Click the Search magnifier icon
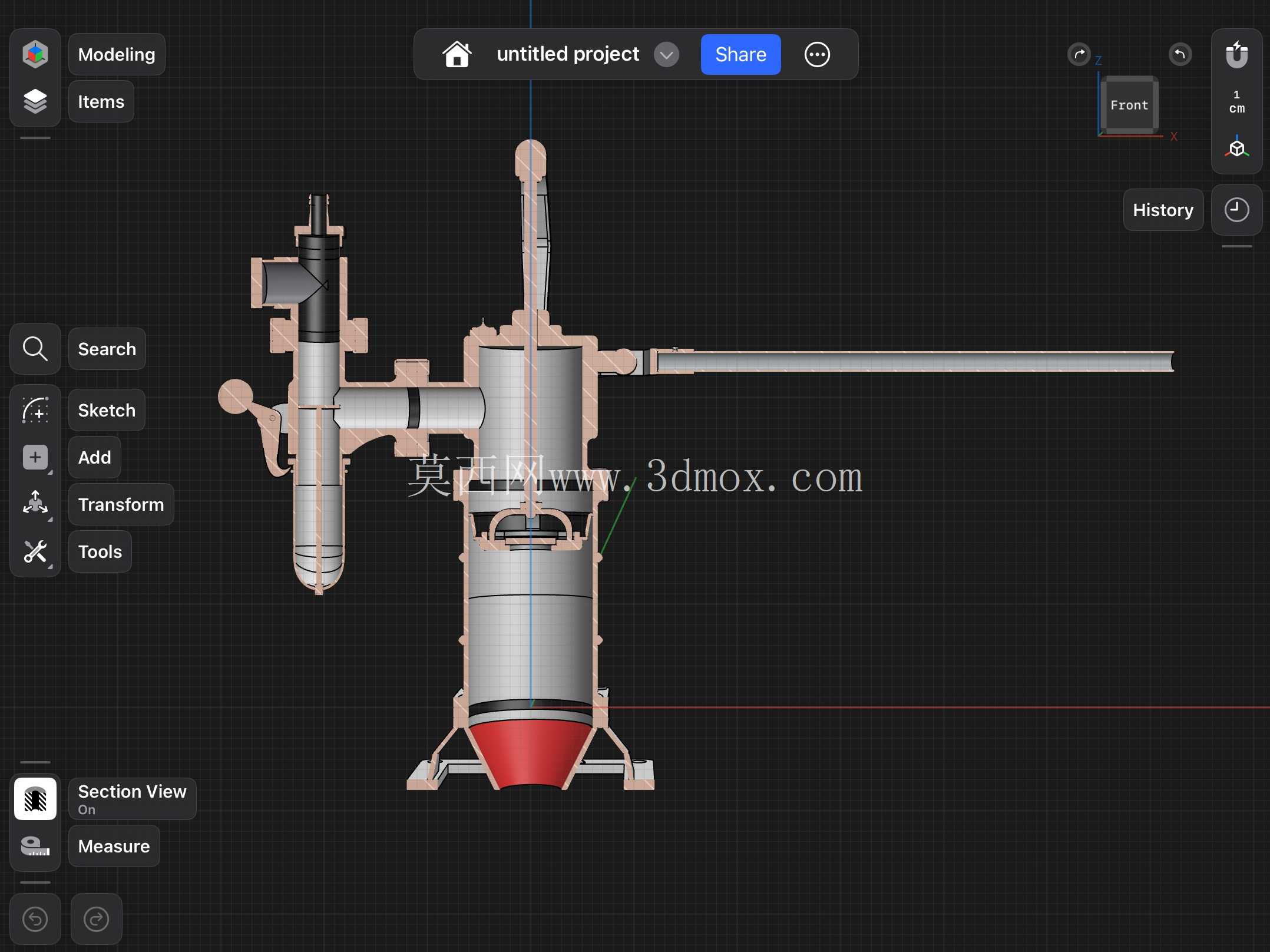Image resolution: width=1270 pixels, height=952 pixels. point(35,349)
